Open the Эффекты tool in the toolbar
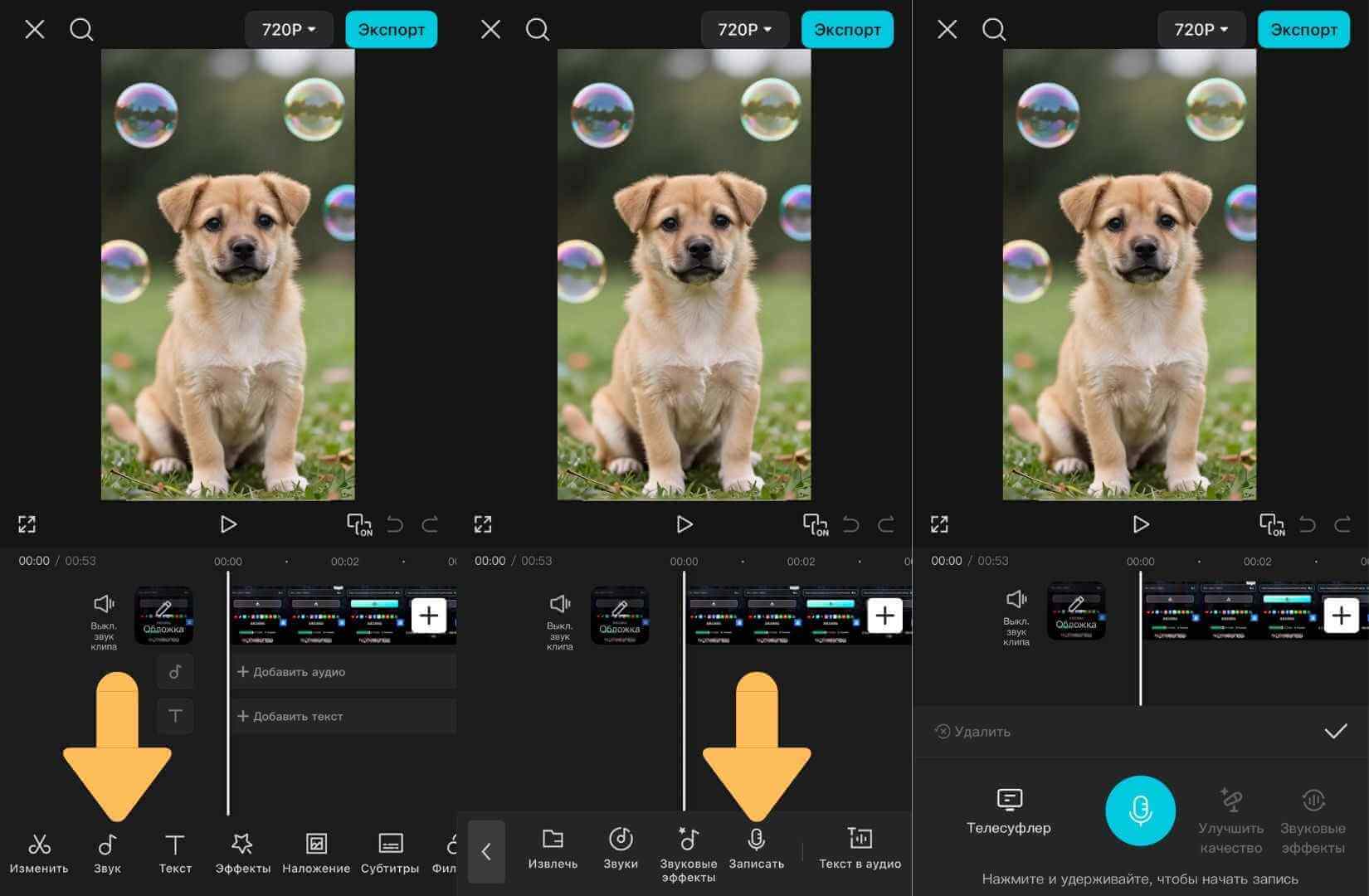 pyautogui.click(x=242, y=853)
